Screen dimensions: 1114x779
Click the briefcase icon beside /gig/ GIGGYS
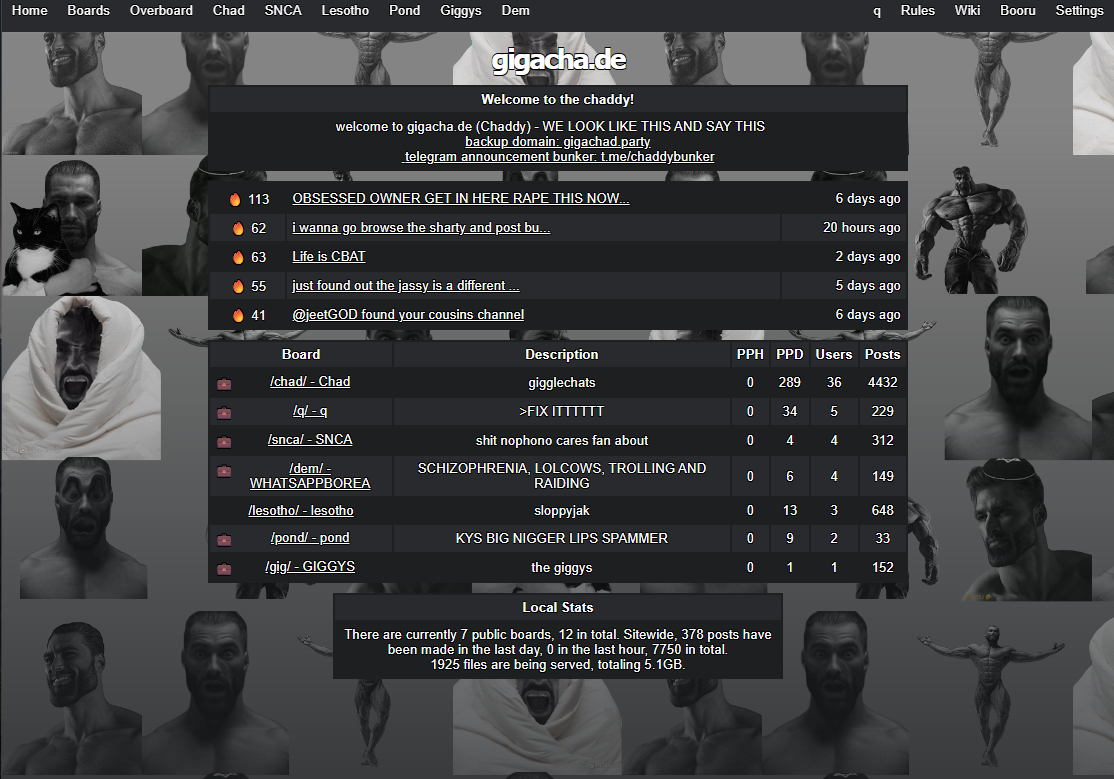[x=224, y=568]
